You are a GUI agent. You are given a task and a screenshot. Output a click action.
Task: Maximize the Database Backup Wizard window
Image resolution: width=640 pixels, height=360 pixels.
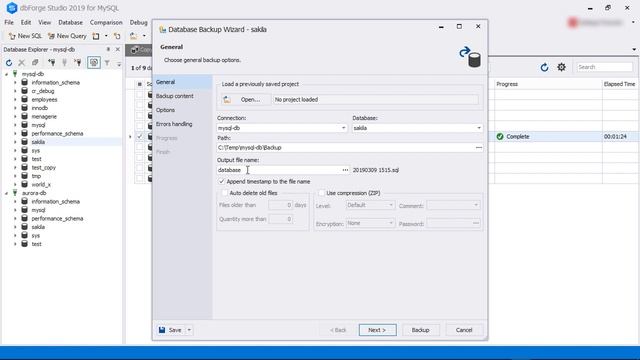[459, 27]
